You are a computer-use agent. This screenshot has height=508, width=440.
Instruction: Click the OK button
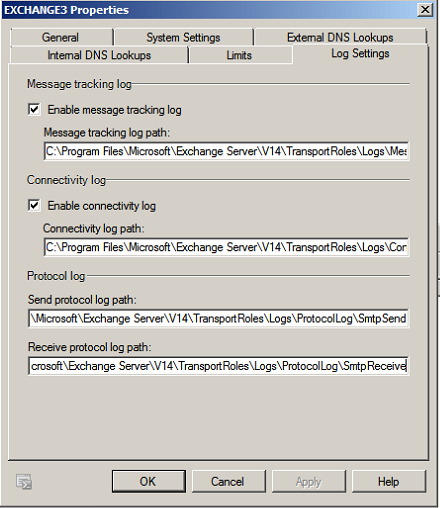click(x=149, y=481)
